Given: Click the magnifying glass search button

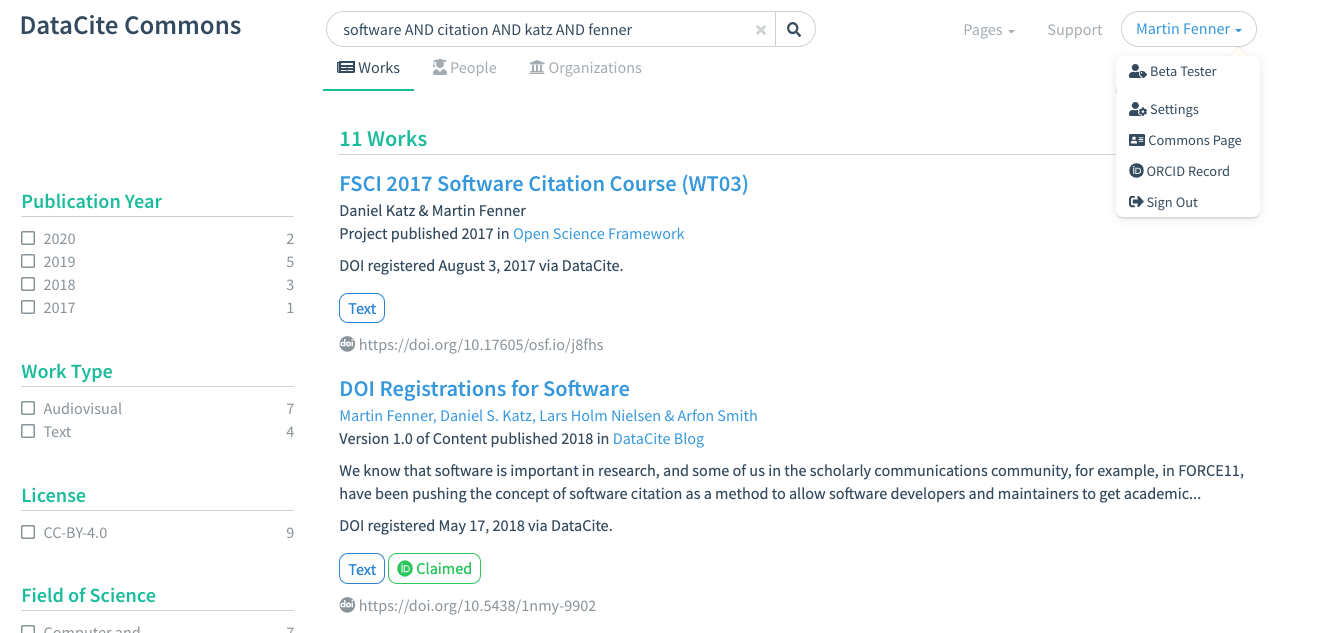Looking at the screenshot, I should (794, 30).
